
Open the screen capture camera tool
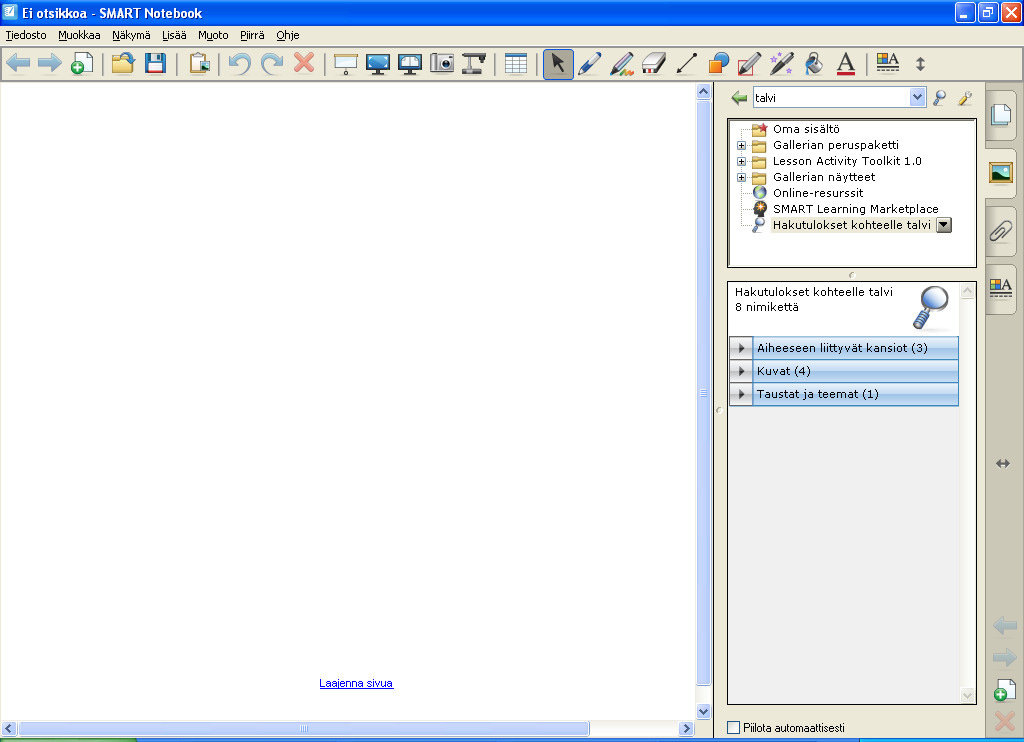(x=441, y=63)
